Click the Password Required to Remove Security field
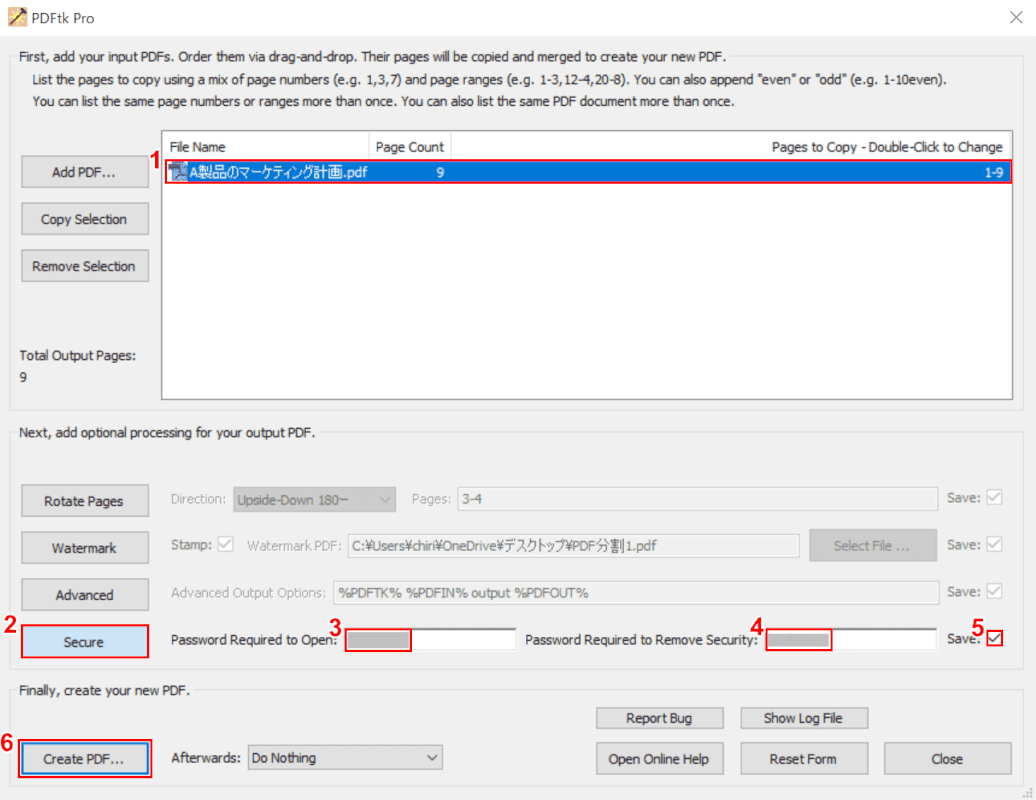The image size is (1036, 800). point(851,639)
